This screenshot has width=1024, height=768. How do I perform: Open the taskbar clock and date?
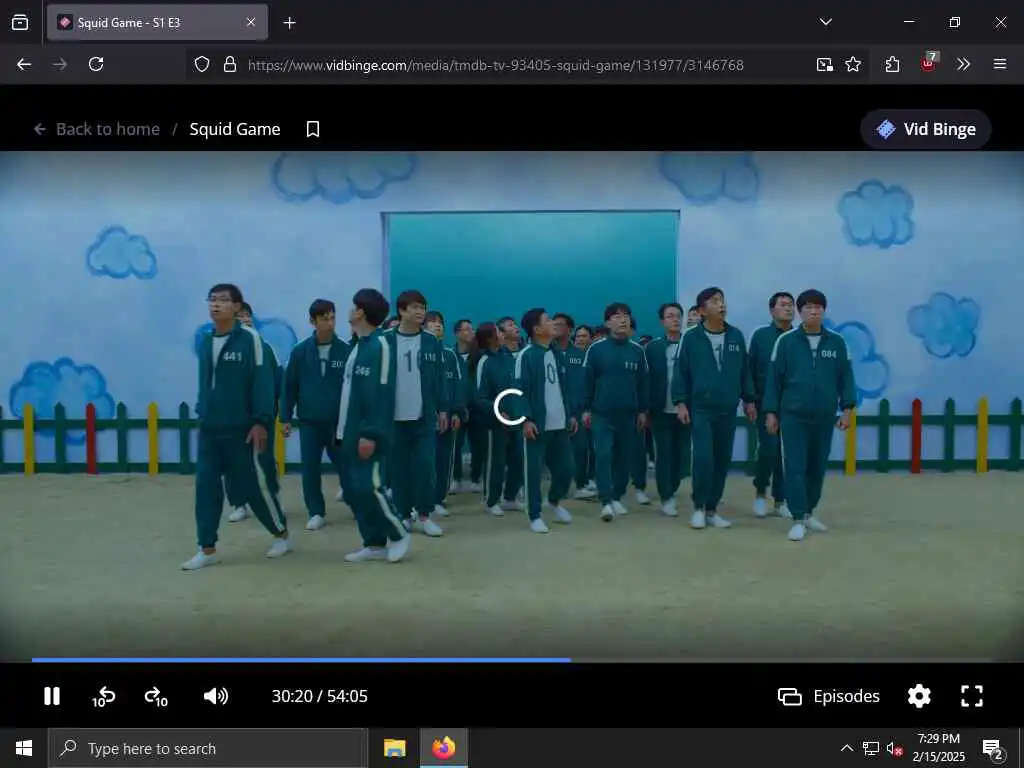coord(938,748)
